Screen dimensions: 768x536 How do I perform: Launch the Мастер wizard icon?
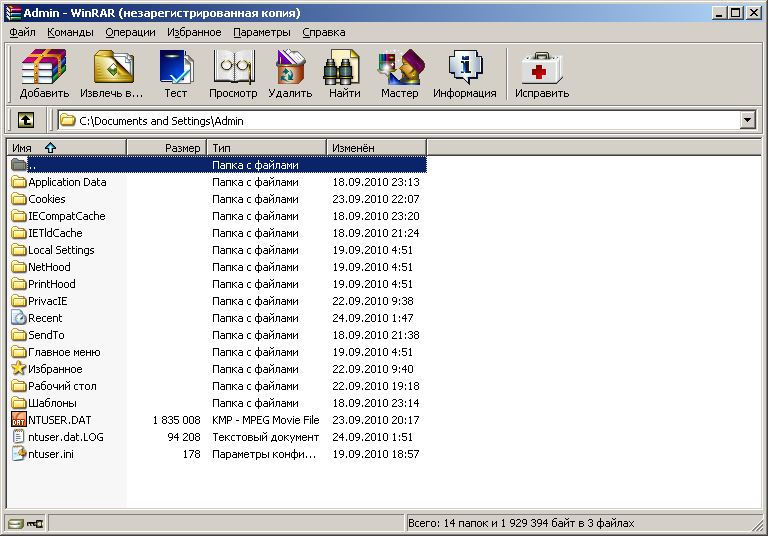pyautogui.click(x=401, y=67)
